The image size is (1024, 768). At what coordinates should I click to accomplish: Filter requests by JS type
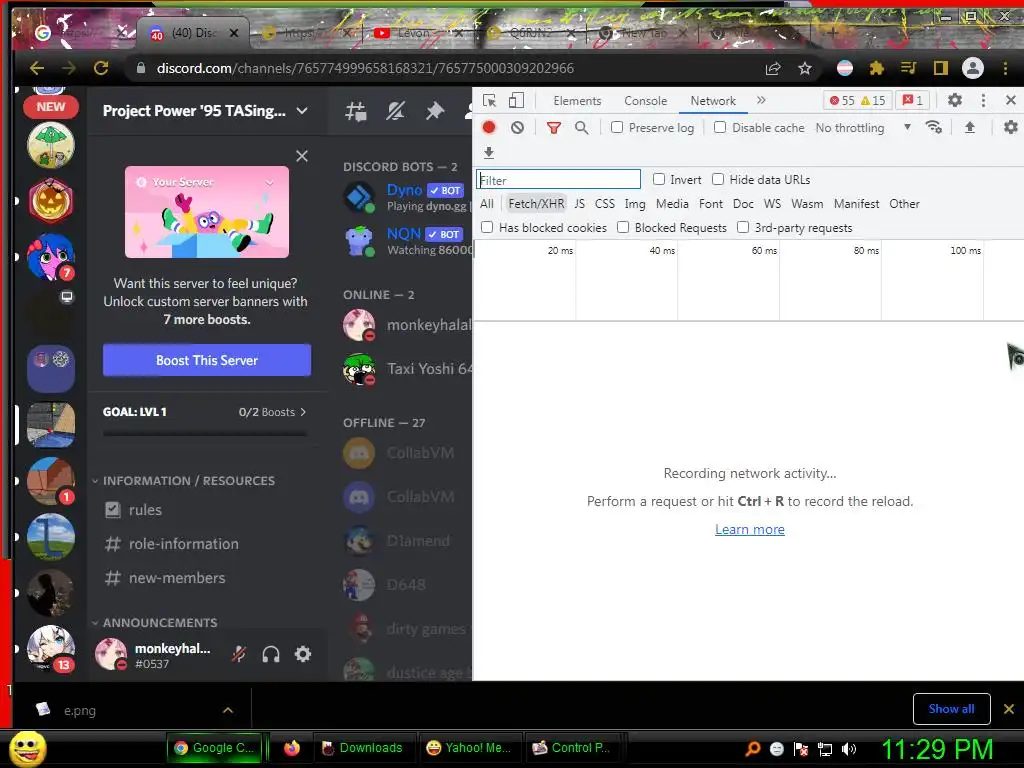click(x=579, y=204)
